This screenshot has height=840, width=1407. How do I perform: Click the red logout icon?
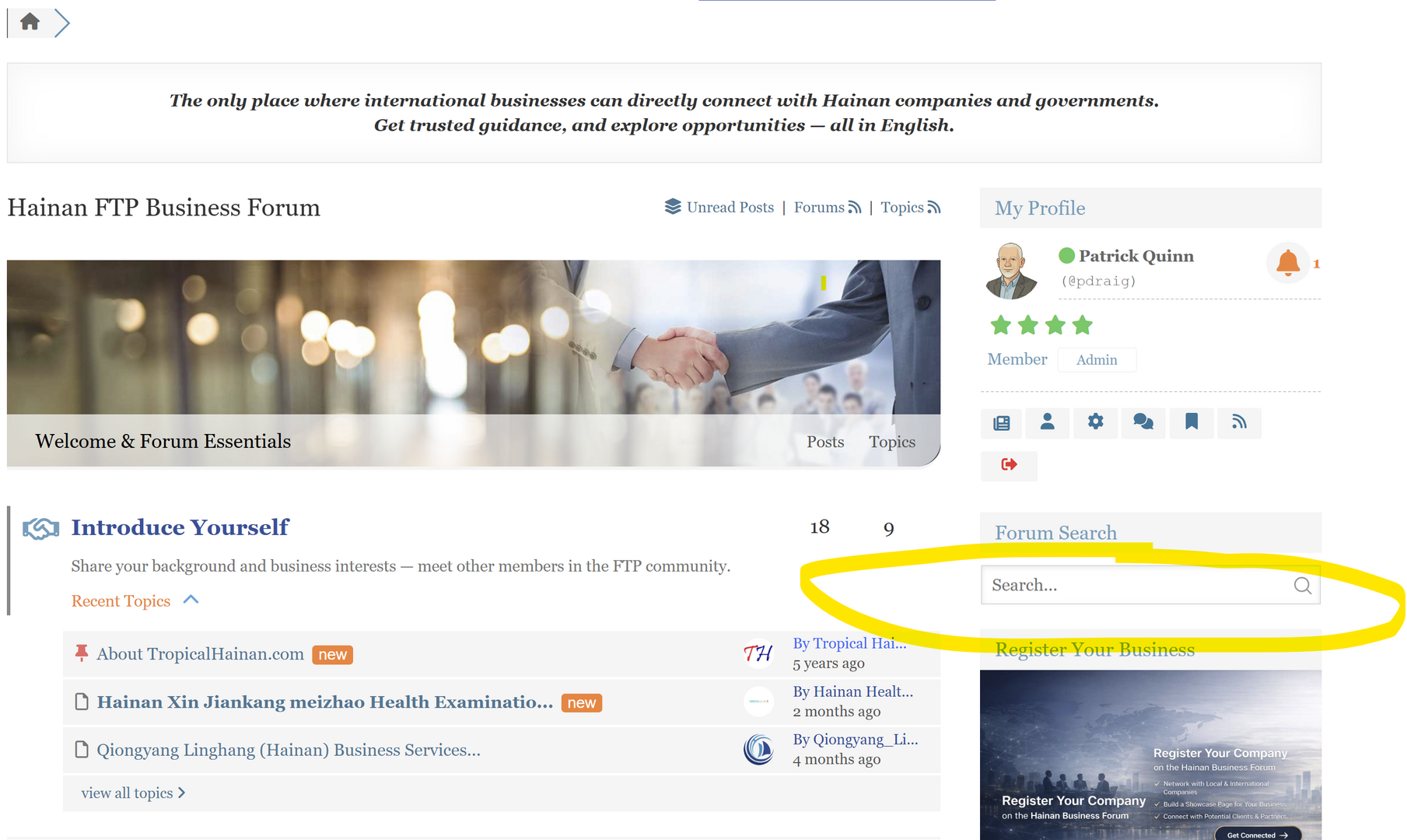(1009, 465)
